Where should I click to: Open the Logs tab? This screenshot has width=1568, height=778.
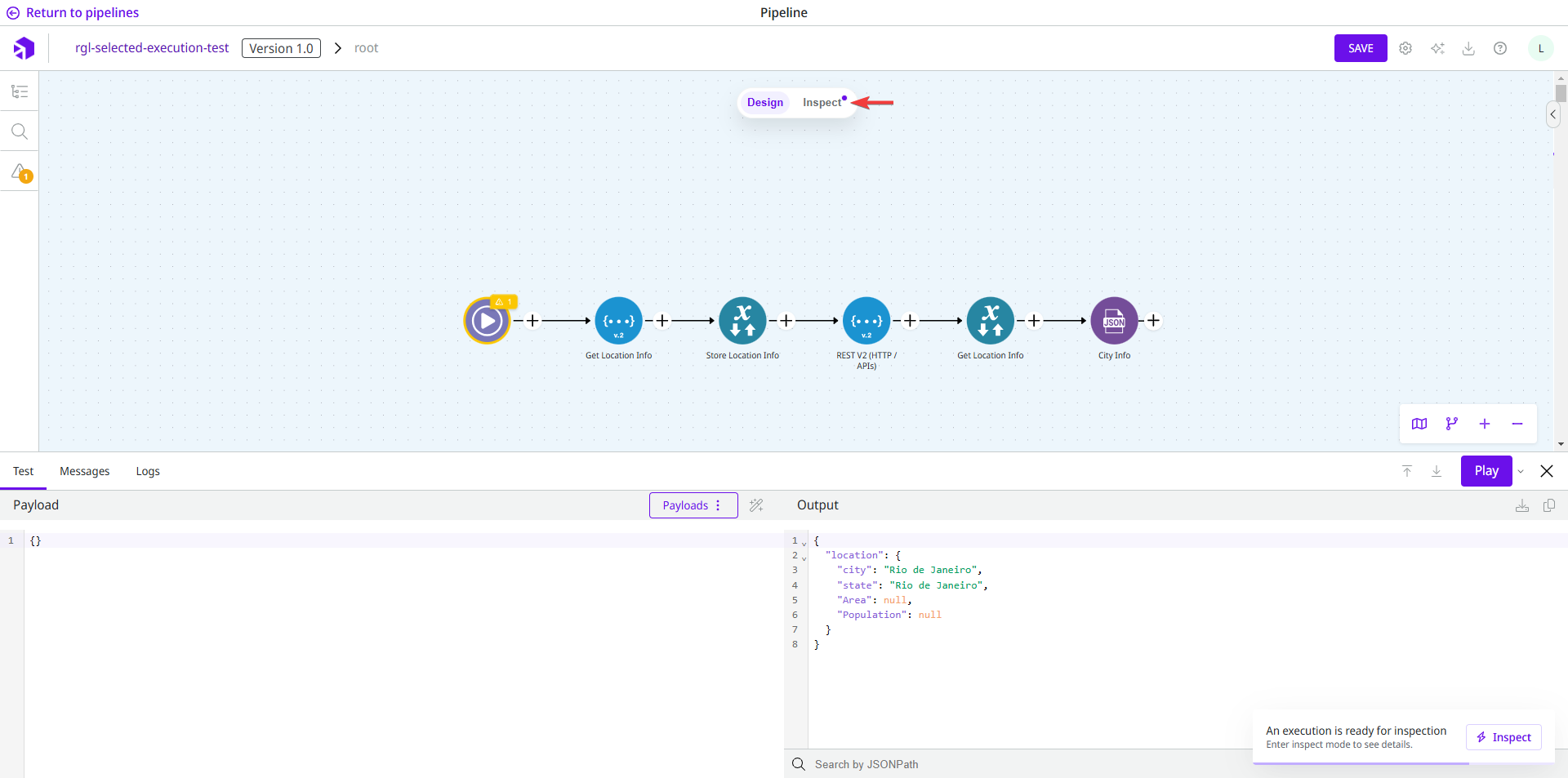pyautogui.click(x=147, y=471)
